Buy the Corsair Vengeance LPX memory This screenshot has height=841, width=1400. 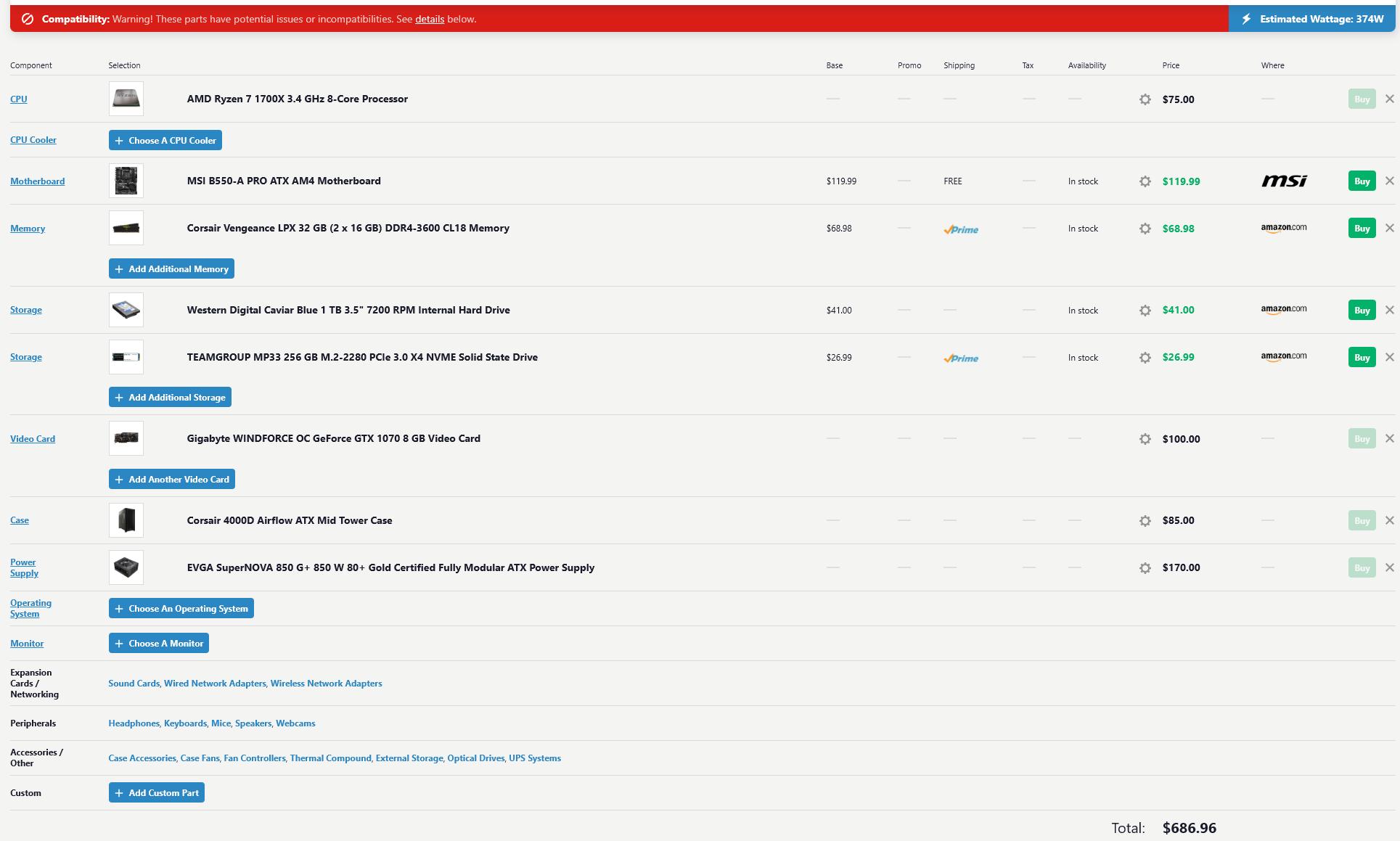coord(1362,228)
